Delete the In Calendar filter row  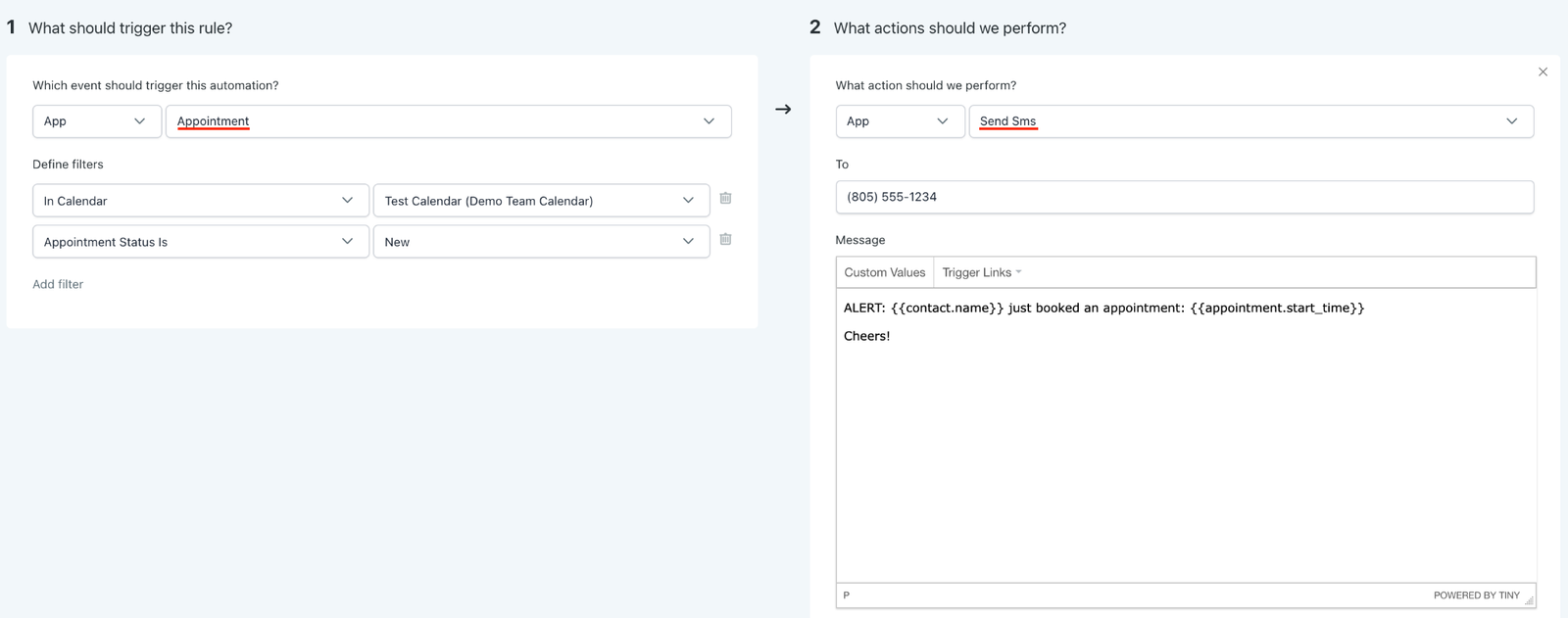pos(725,199)
